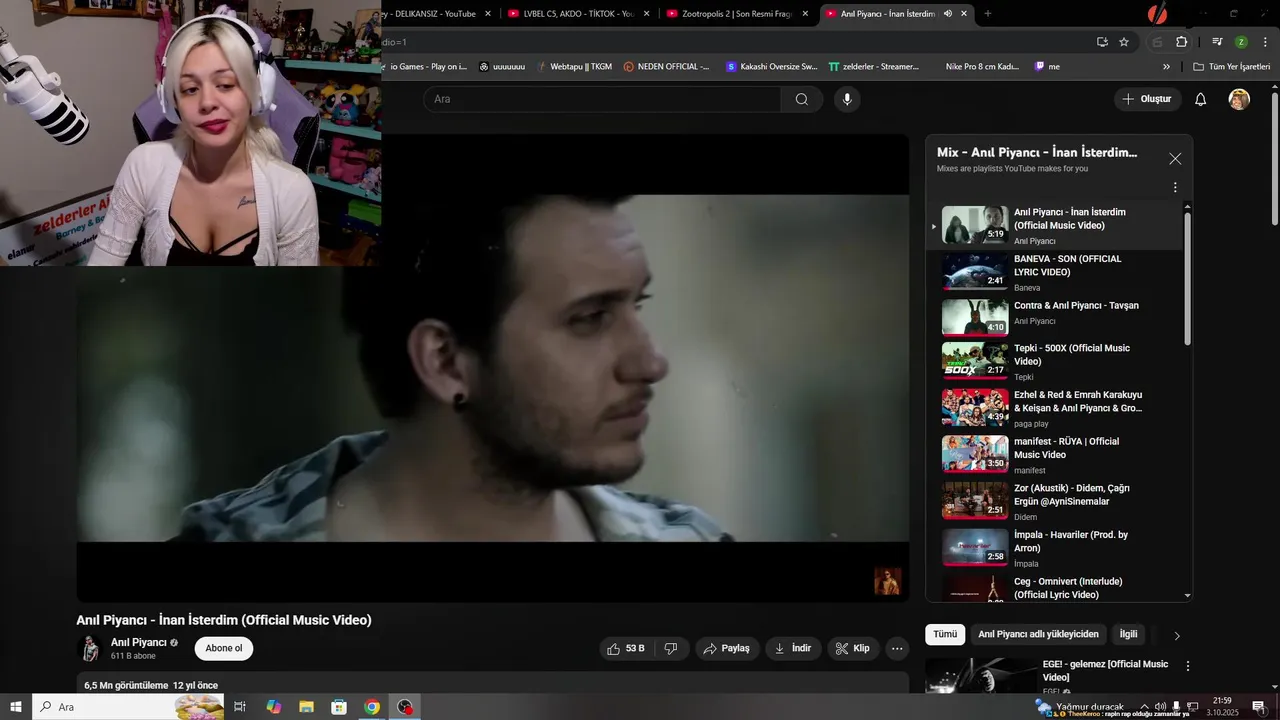Open the YouTube account avatar menu
This screenshot has height=720, width=1280.
coord(1239,99)
